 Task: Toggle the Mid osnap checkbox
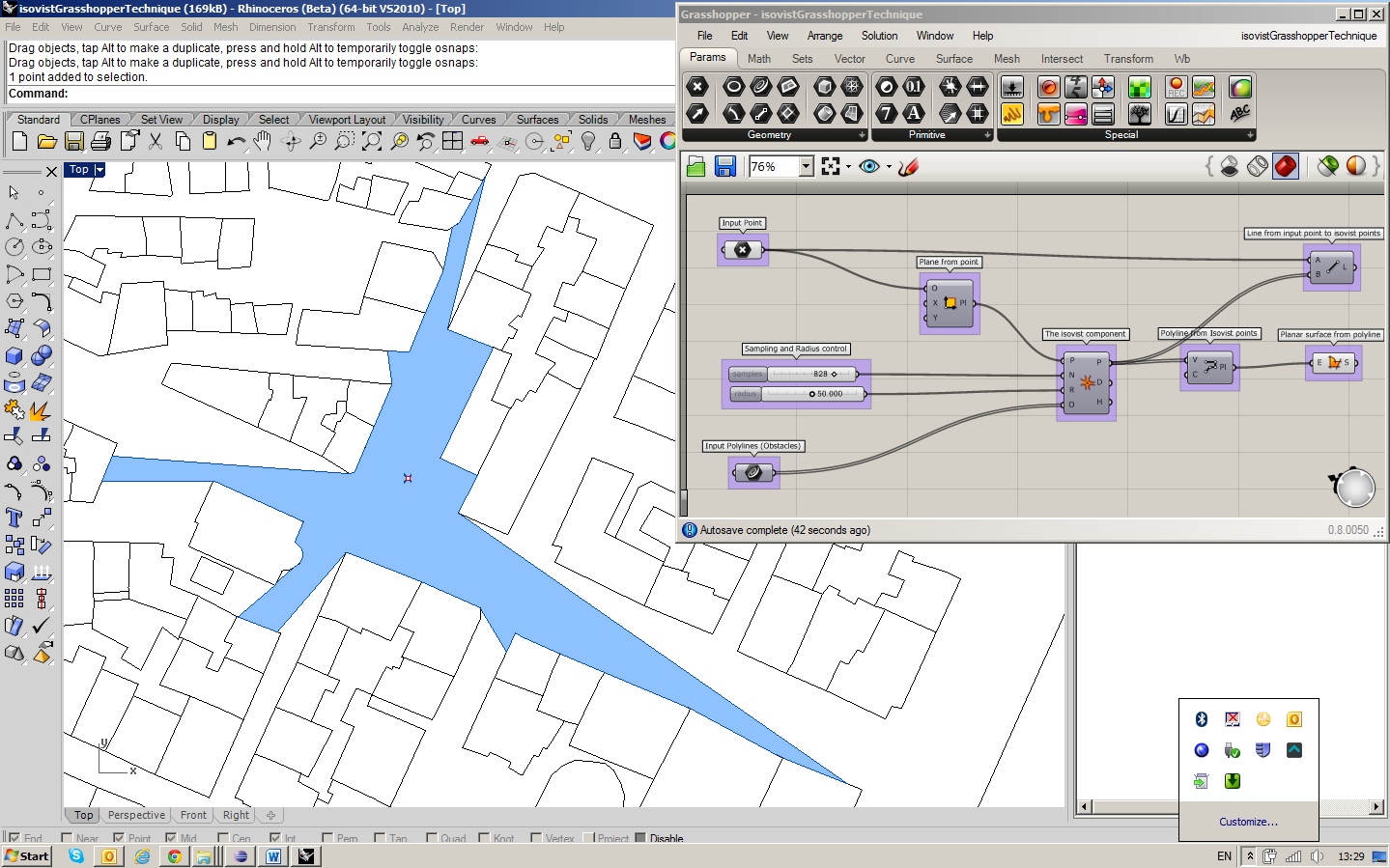coord(171,838)
